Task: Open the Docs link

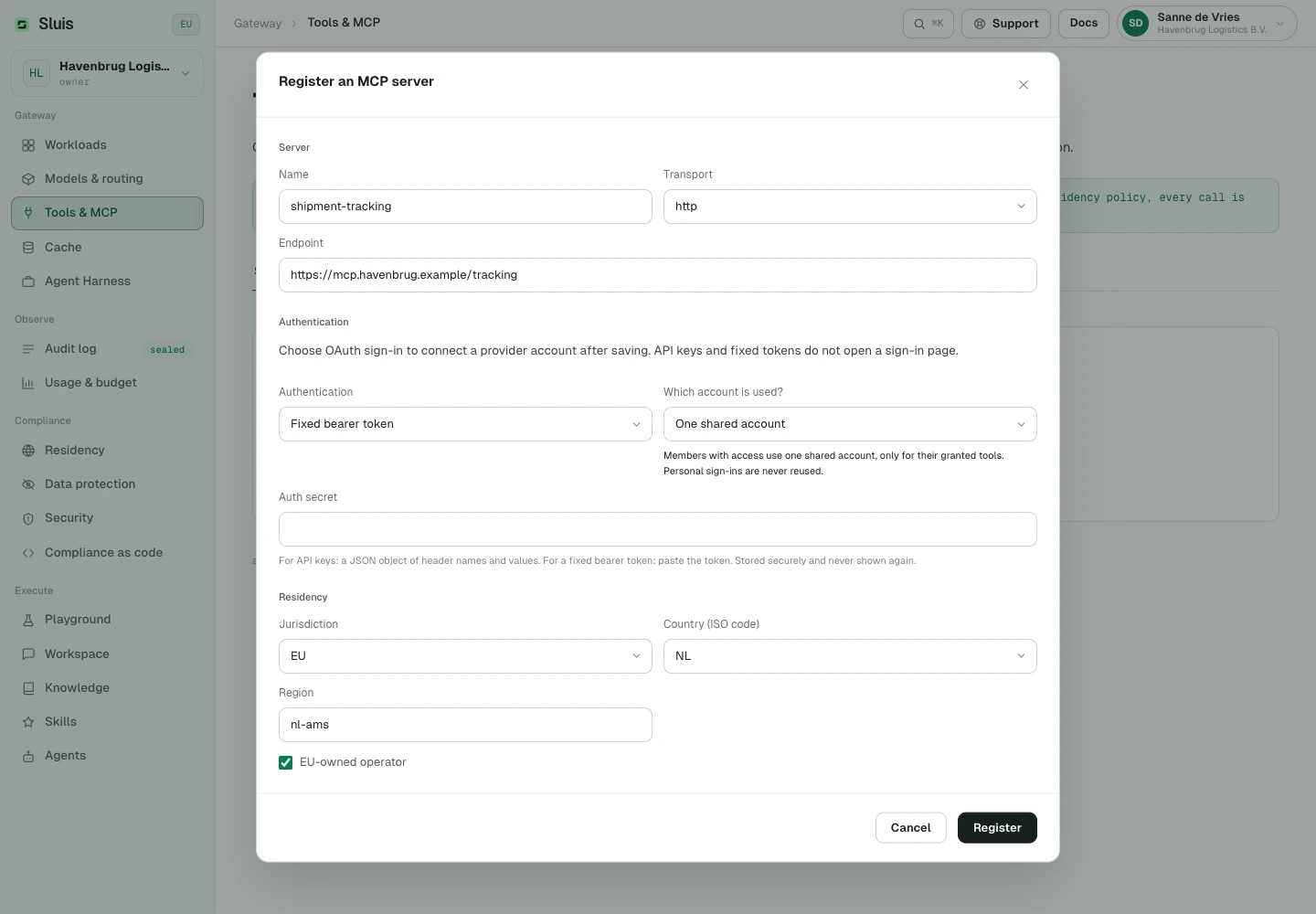Action: (1084, 24)
